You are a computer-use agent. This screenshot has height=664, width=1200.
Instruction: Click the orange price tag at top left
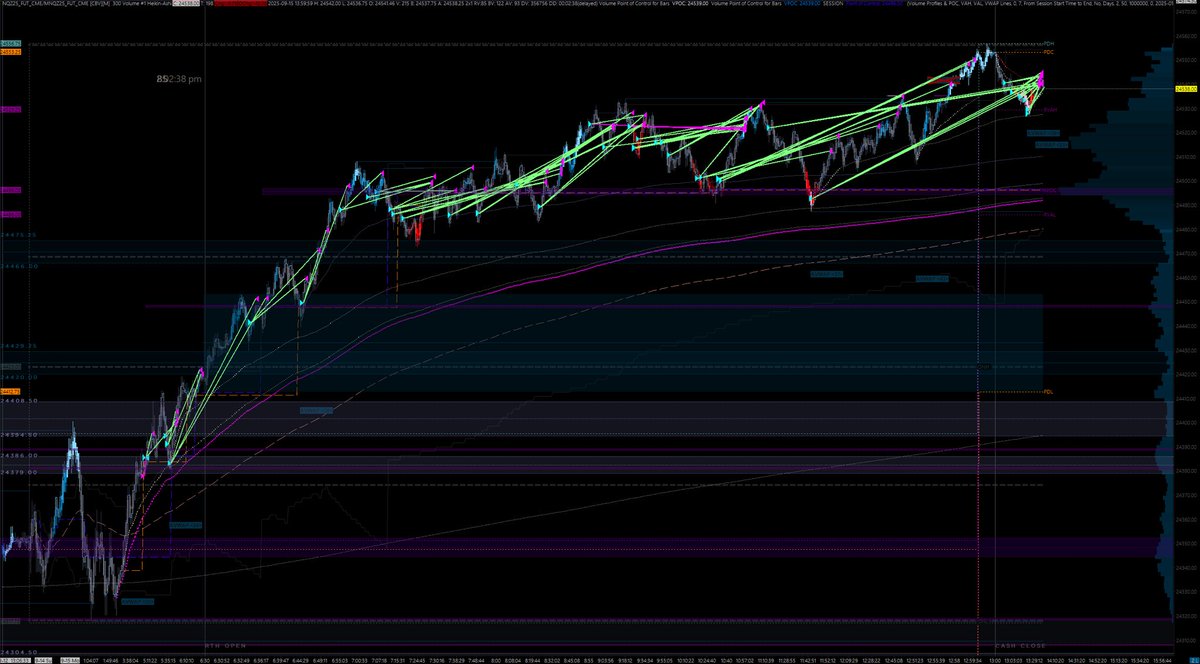[x=11, y=52]
